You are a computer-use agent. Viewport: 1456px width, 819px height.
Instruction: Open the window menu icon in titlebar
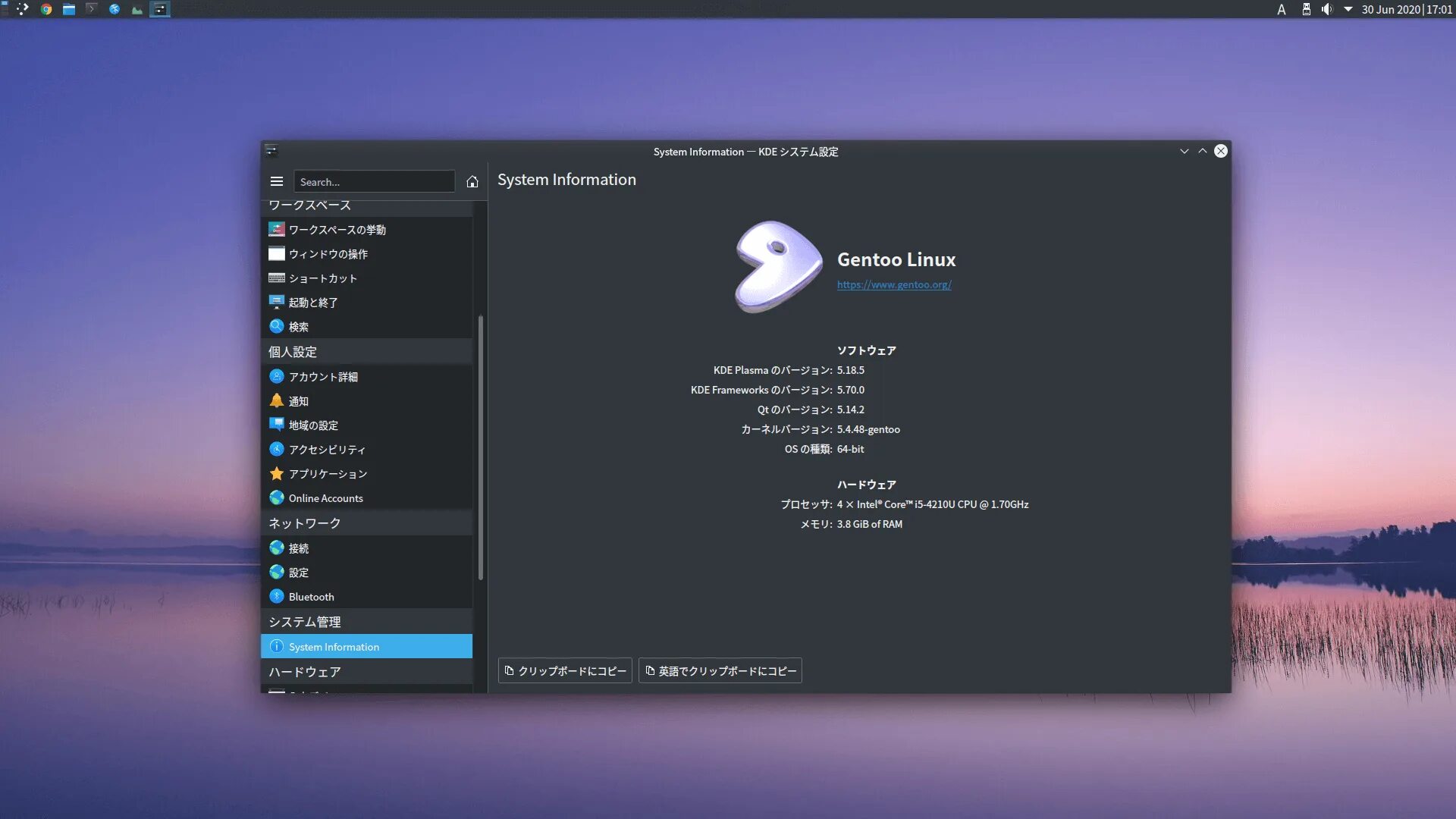click(271, 151)
